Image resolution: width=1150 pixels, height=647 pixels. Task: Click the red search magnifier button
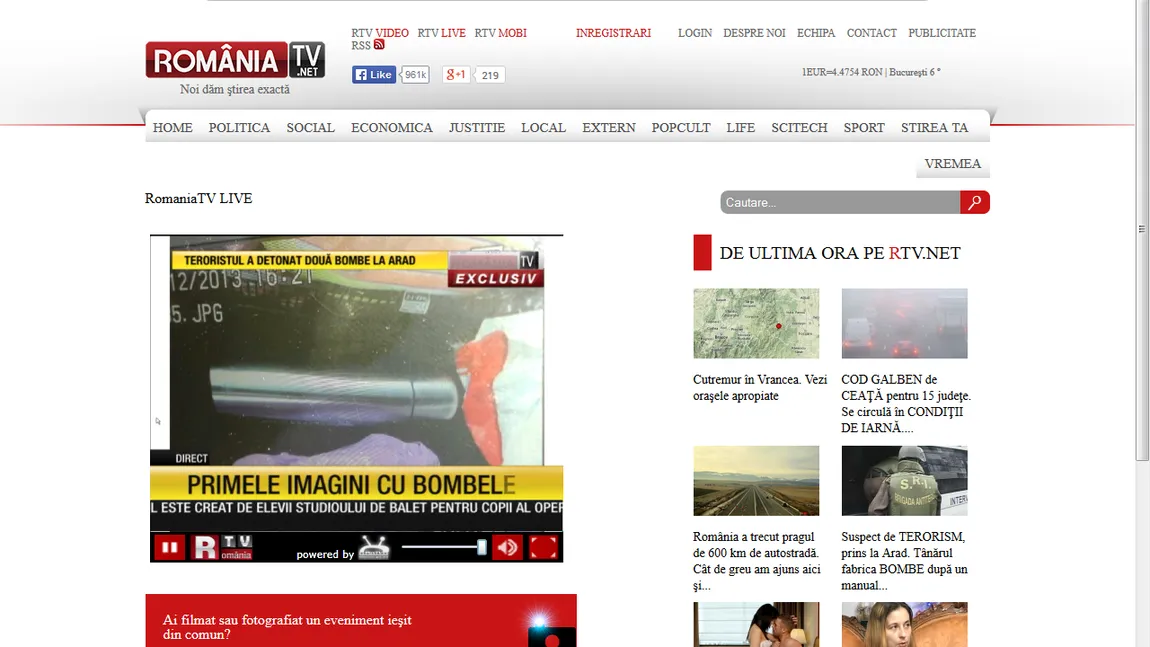975,202
